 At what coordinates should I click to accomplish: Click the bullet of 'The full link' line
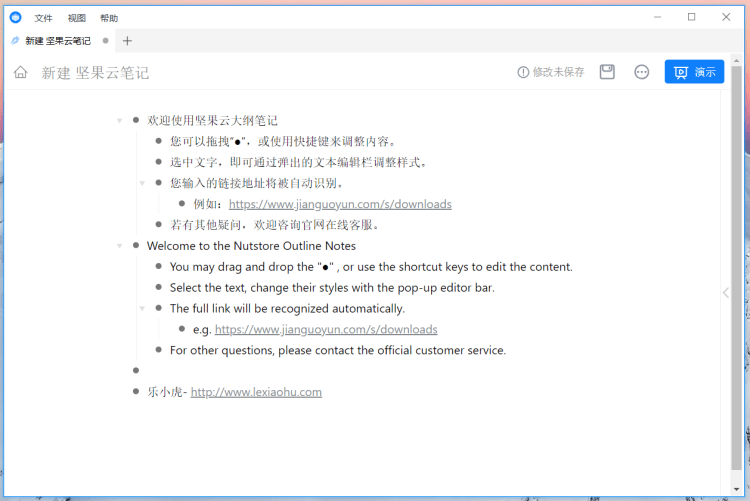[159, 308]
